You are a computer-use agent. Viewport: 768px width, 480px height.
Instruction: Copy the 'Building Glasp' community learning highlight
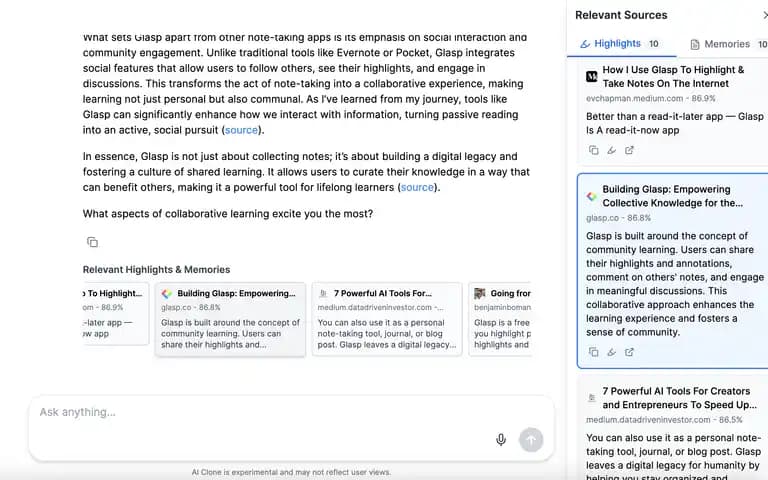point(593,352)
